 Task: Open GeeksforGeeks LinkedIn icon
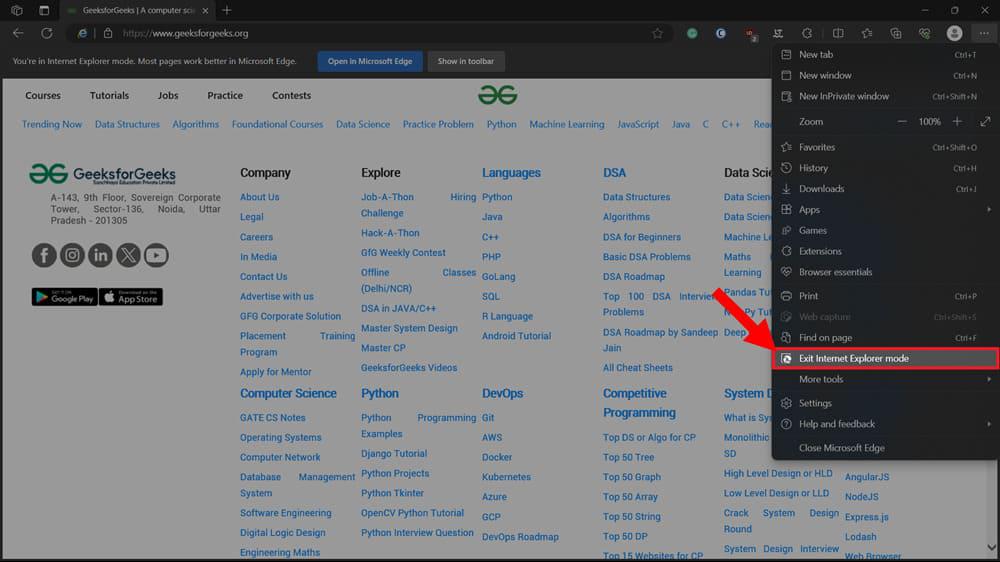100,255
